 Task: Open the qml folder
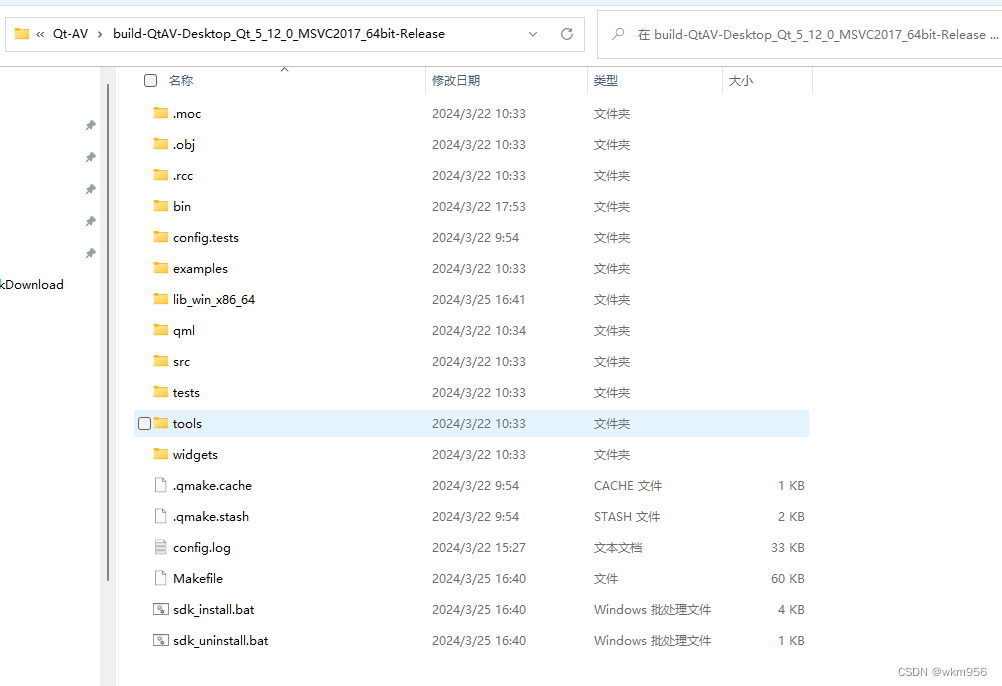(181, 330)
